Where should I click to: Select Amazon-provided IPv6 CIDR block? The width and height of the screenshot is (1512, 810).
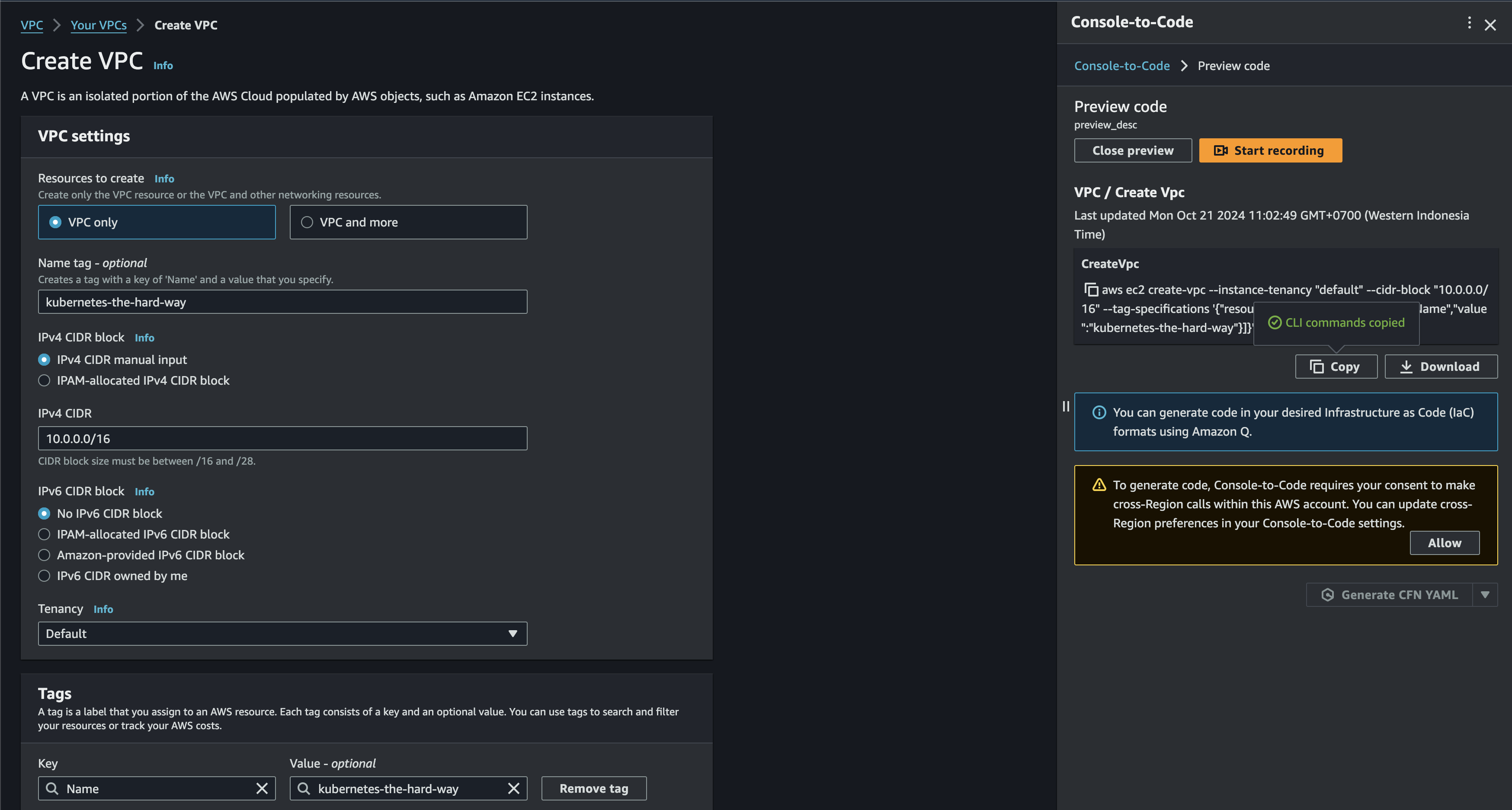click(x=44, y=555)
